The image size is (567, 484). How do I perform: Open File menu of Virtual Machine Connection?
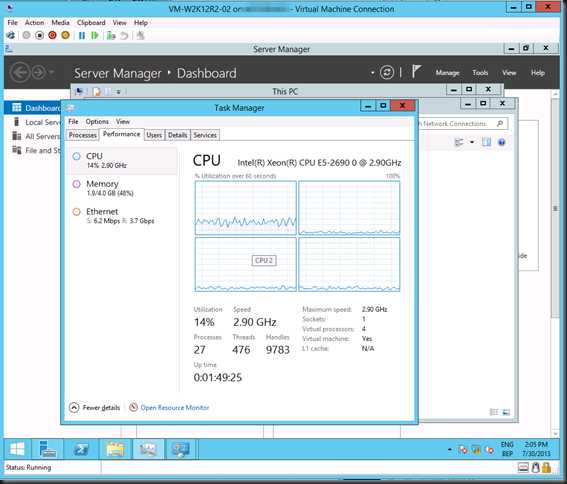tap(12, 23)
